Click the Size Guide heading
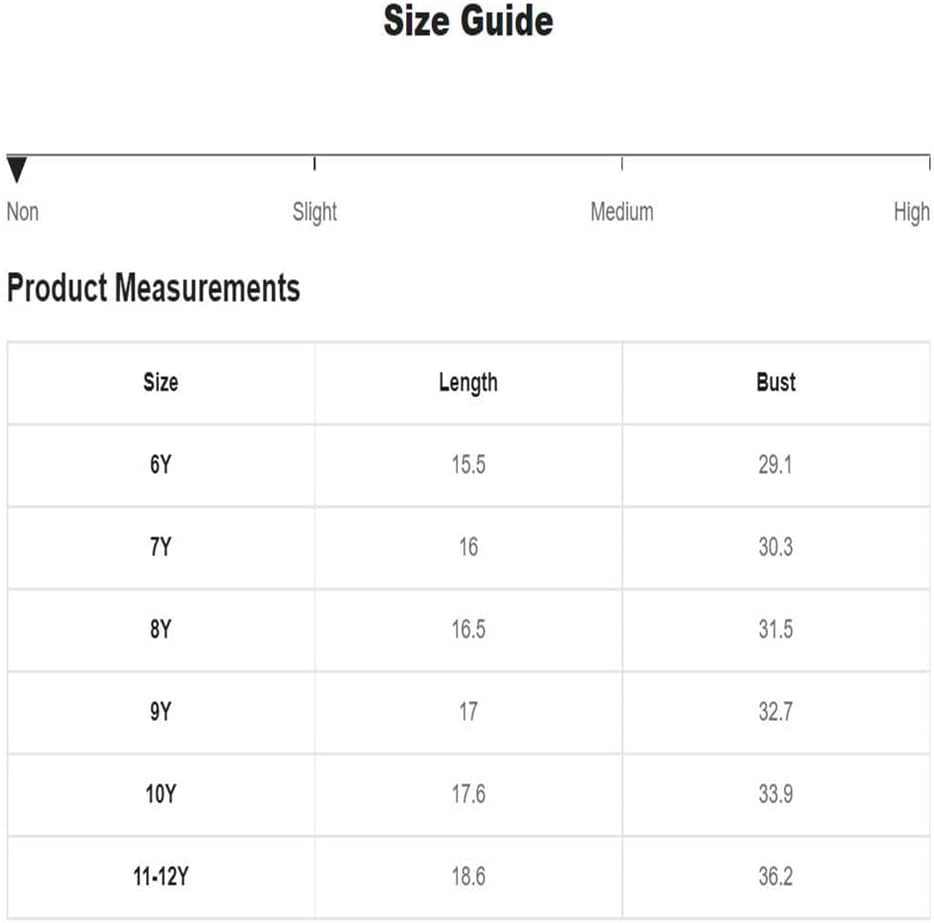This screenshot has width=934, height=923. point(468,21)
